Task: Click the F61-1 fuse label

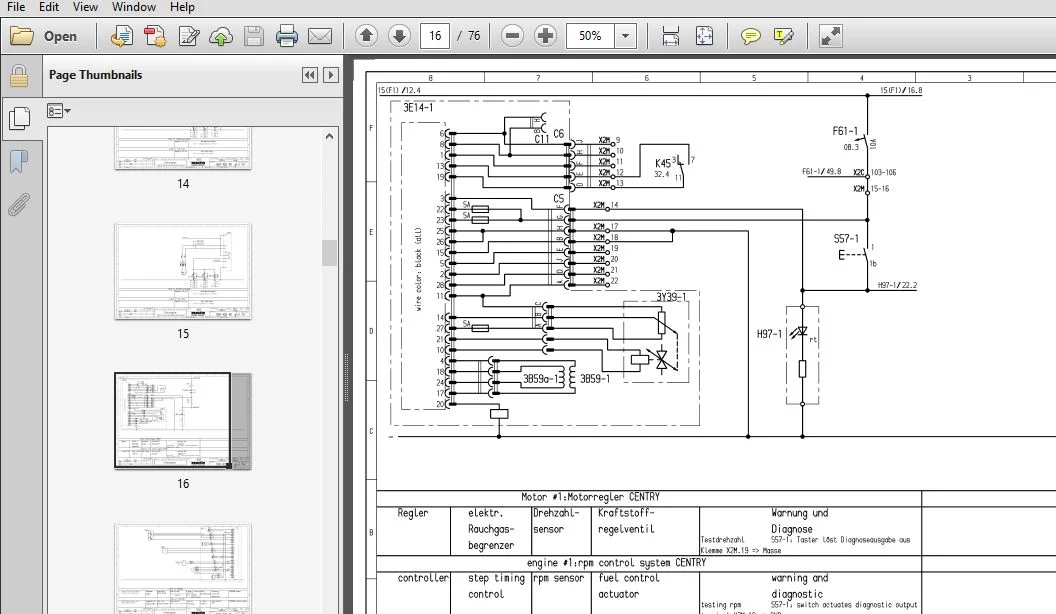Action: [x=845, y=131]
